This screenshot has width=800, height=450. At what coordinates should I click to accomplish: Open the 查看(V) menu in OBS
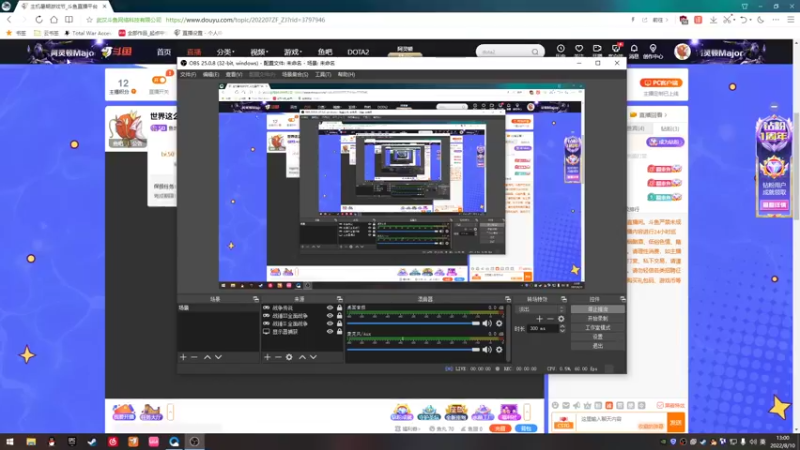point(234,74)
